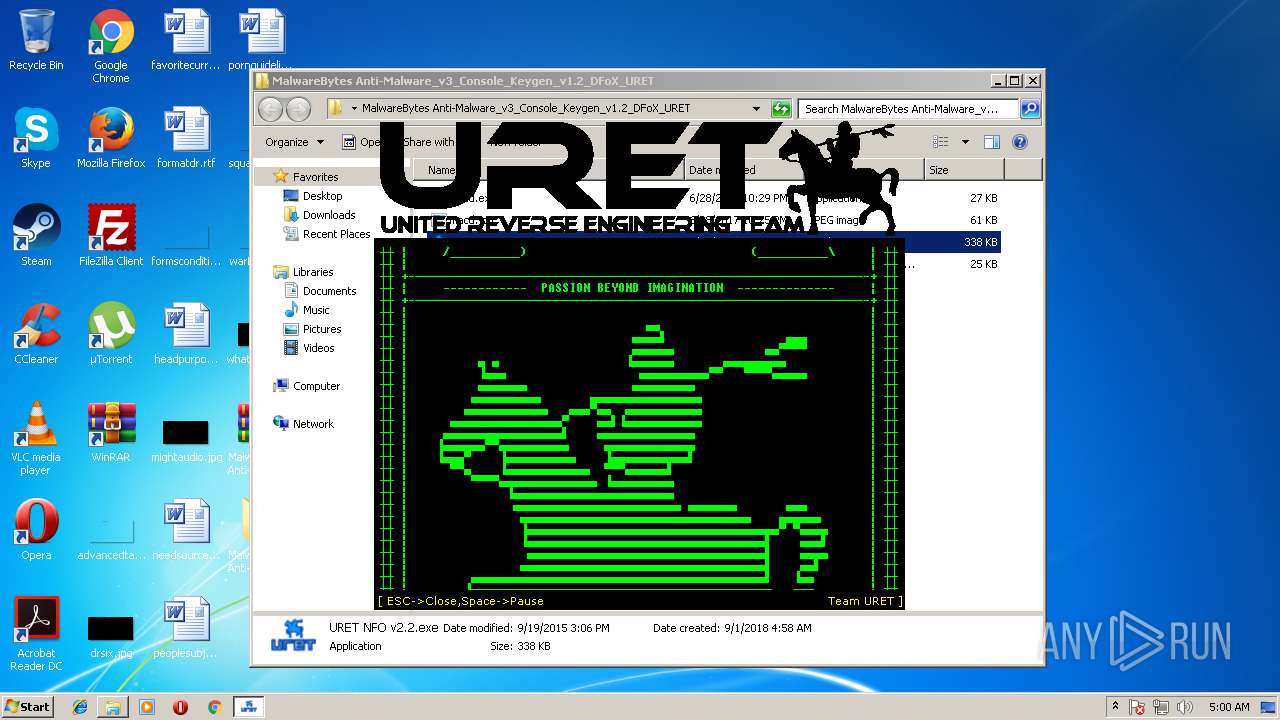Open VLC media player shortcut

click(x=36, y=438)
